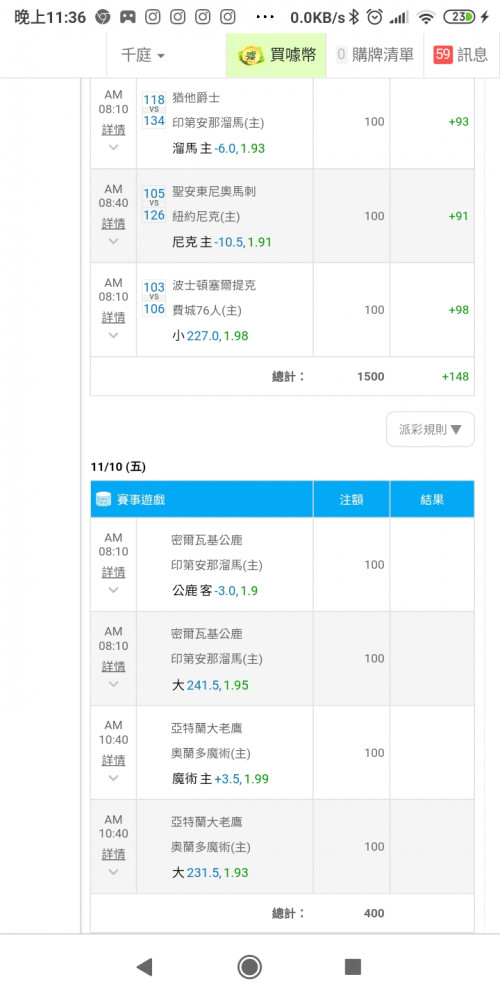
Task: Tap the game controller status bar icon
Action: coord(128,17)
